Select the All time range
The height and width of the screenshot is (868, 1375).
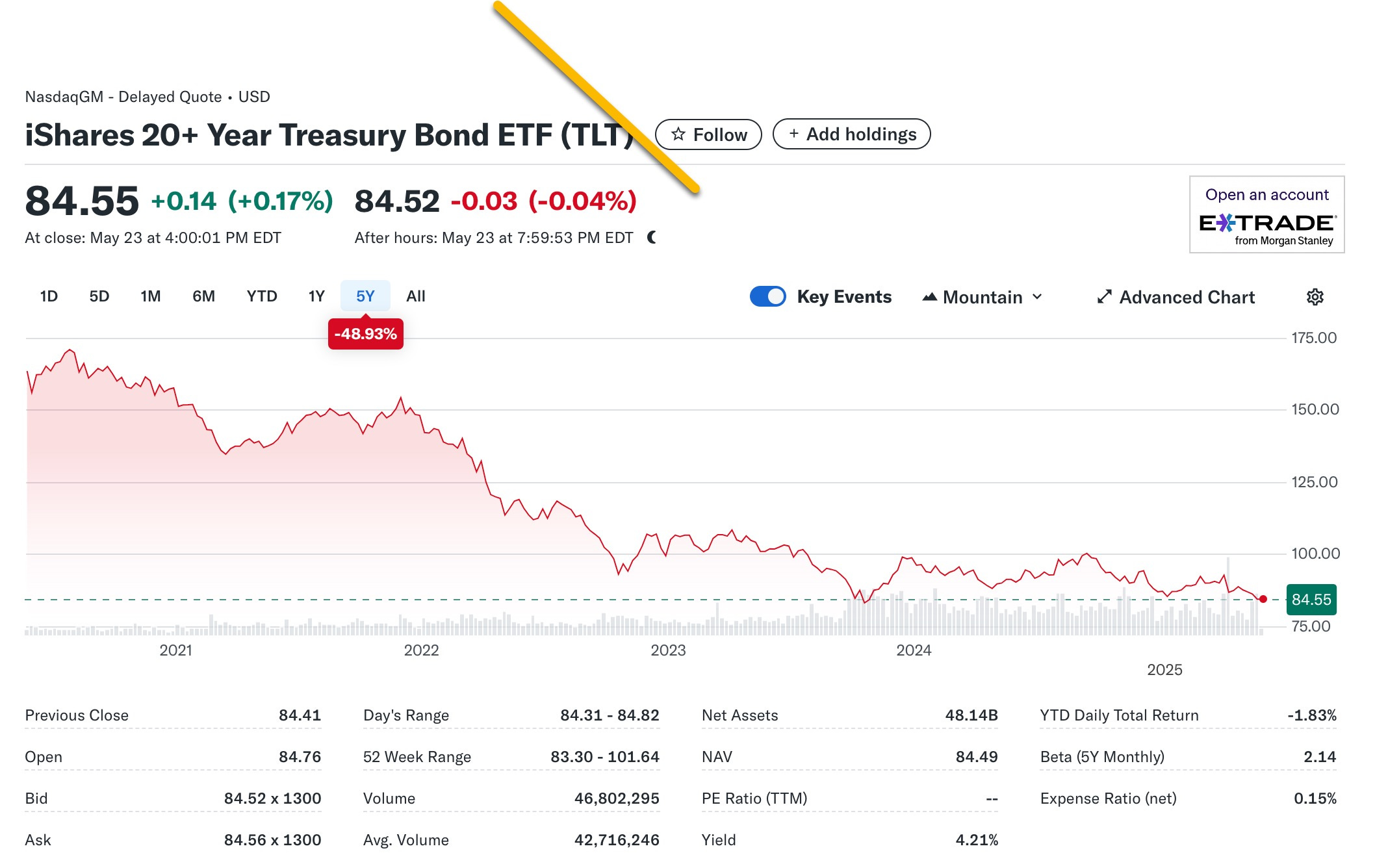pos(416,296)
